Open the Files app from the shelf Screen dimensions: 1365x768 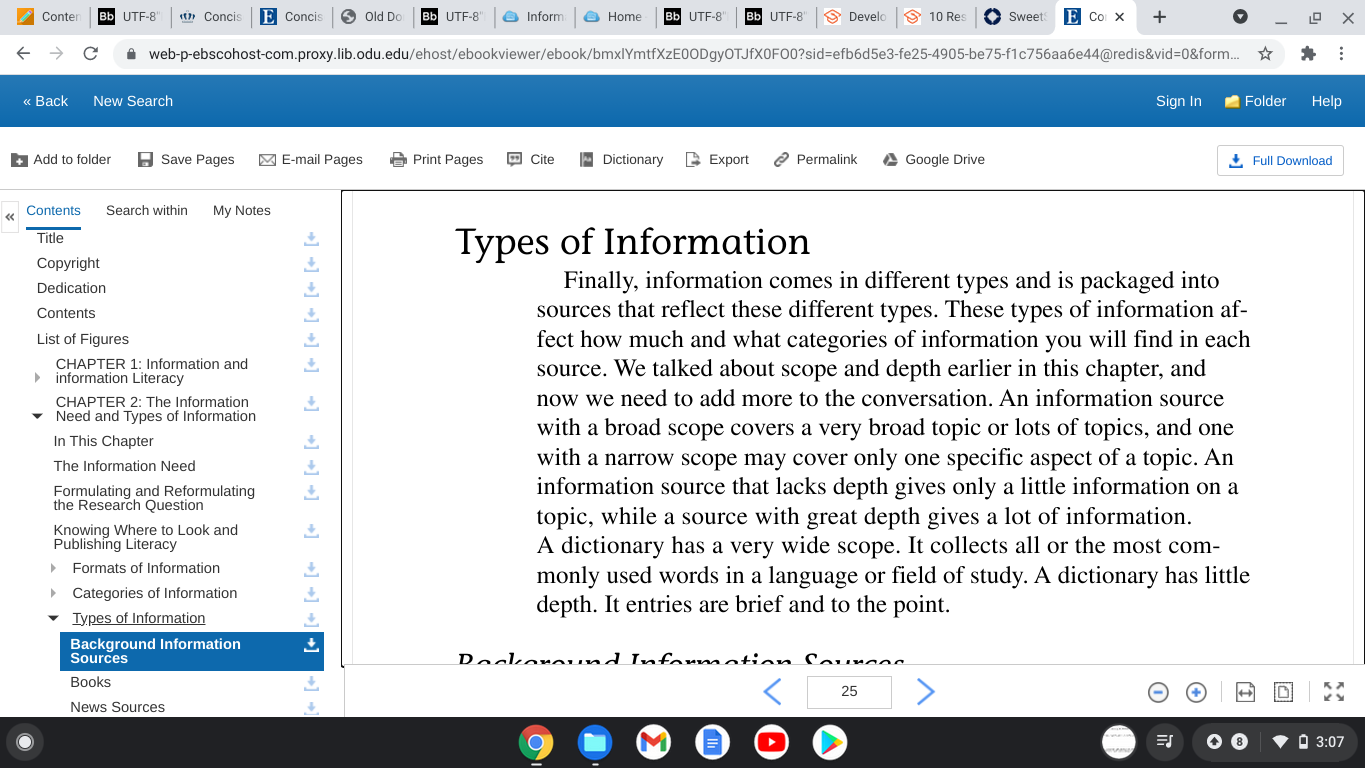tap(595, 742)
